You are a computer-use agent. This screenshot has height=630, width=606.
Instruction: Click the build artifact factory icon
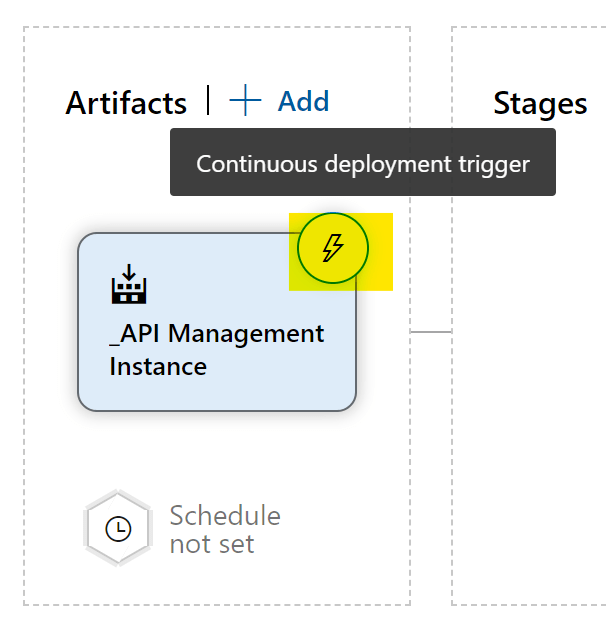[x=128, y=287]
